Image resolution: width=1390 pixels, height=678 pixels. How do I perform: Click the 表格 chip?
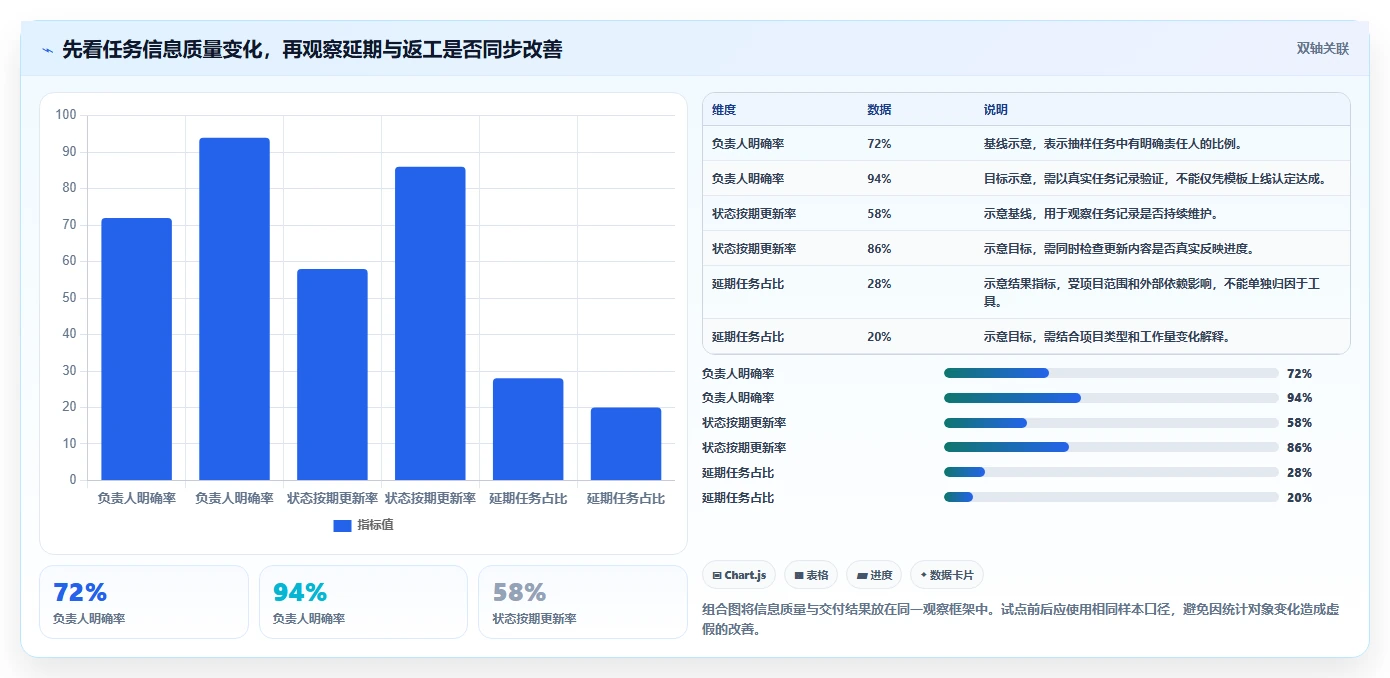[x=811, y=575]
